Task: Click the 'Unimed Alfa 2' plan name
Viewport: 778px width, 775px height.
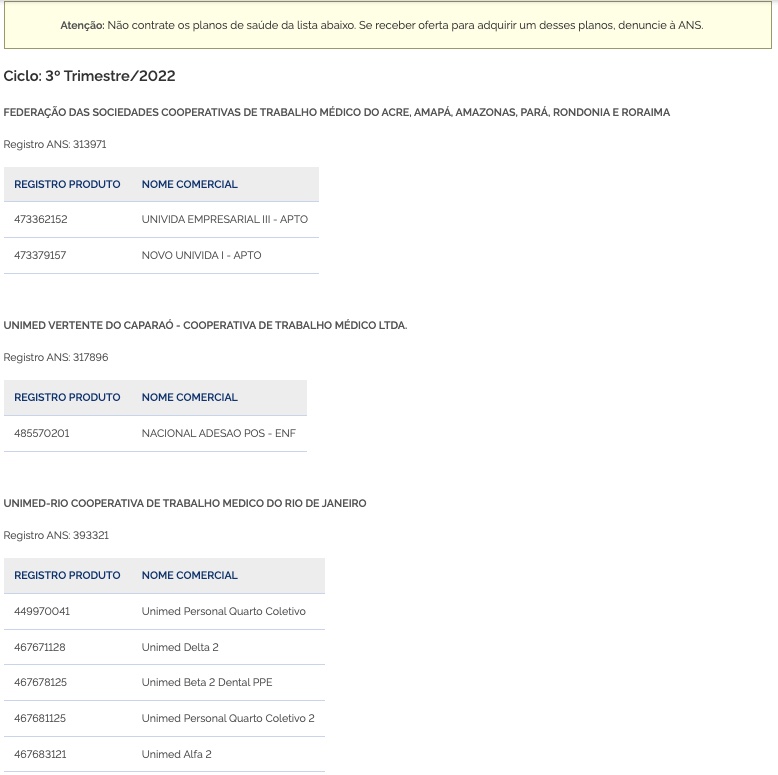Action: 176,754
